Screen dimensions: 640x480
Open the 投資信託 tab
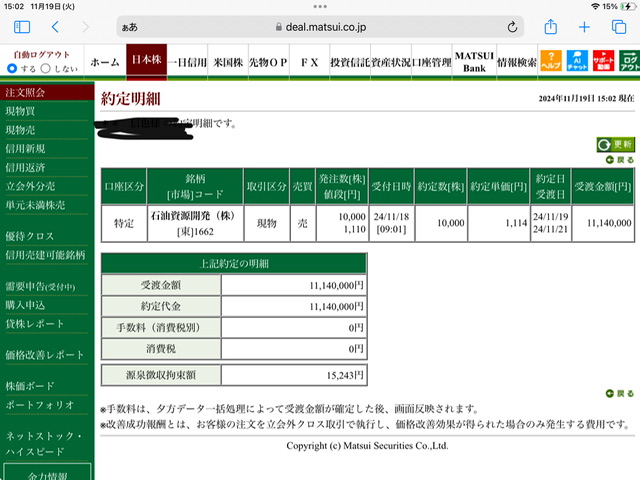click(x=350, y=62)
